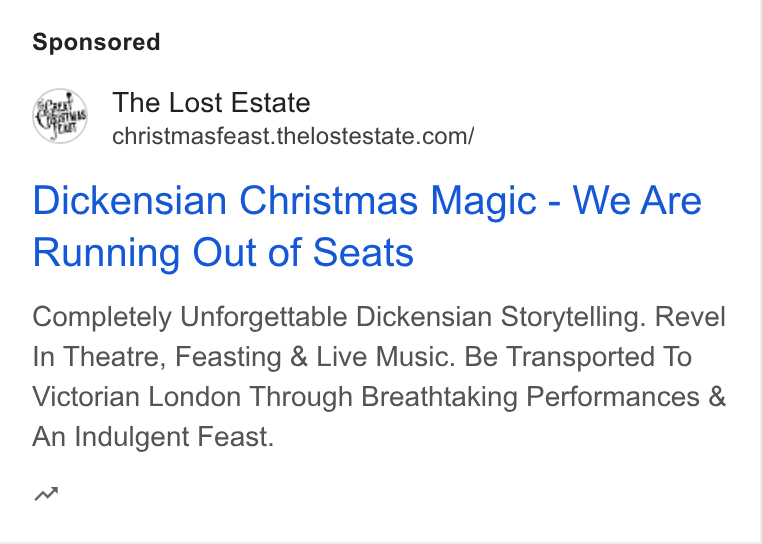Open the christmasfeast.thelostestate.com URL
Image resolution: width=762 pixels, height=544 pixels.
tap(293, 136)
